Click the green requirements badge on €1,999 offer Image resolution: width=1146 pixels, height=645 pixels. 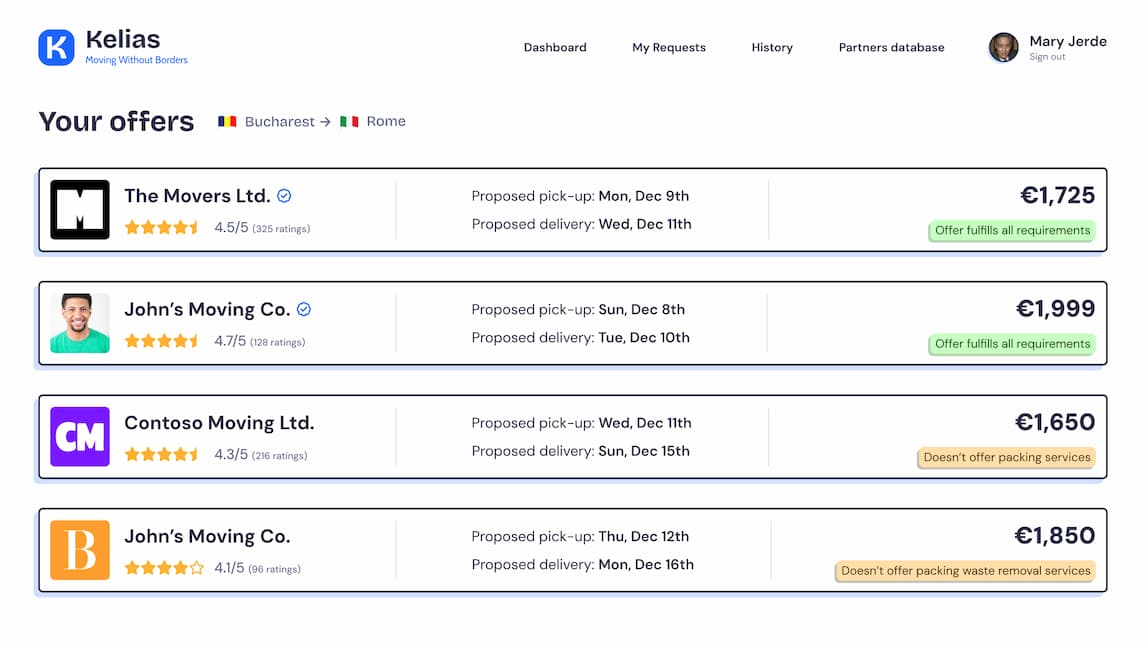coord(1012,344)
